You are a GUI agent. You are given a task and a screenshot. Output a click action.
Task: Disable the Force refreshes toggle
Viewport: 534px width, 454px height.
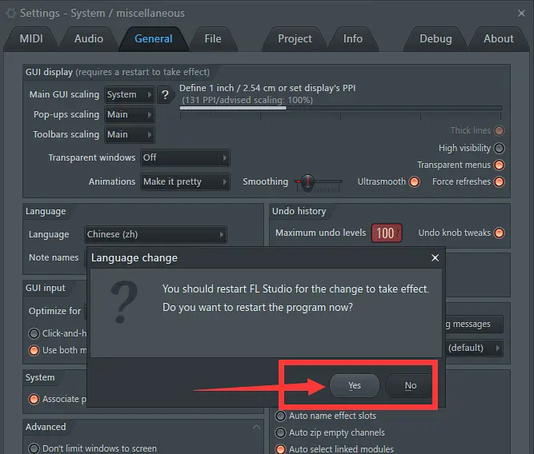click(499, 182)
